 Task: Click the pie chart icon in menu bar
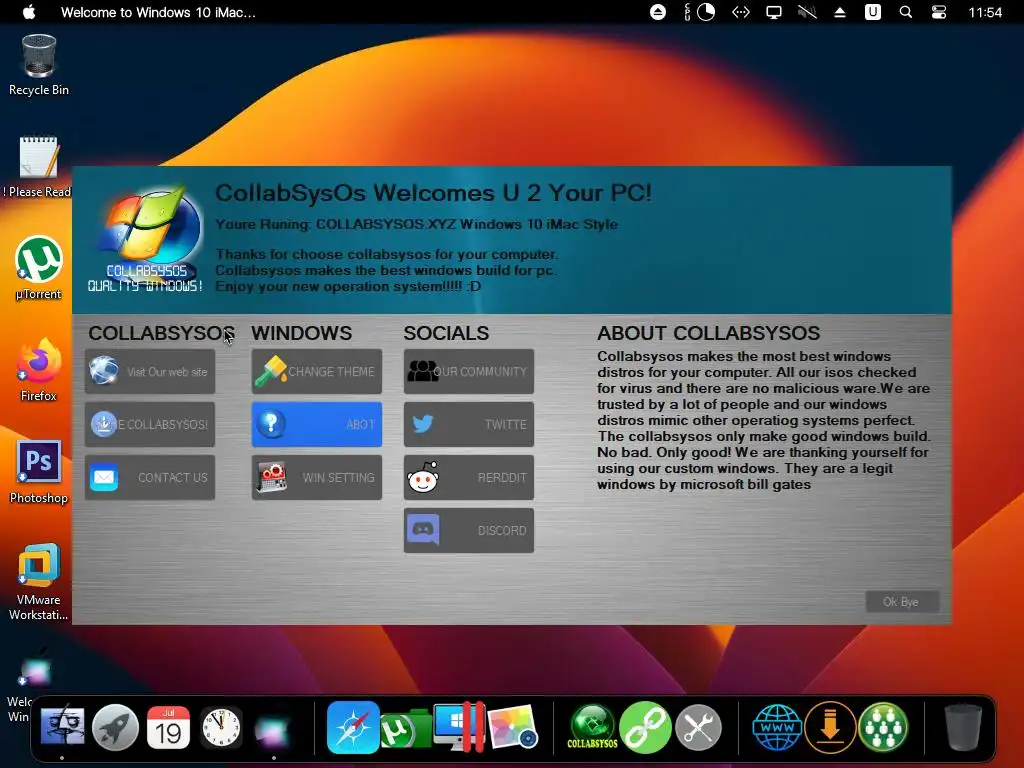(x=706, y=12)
